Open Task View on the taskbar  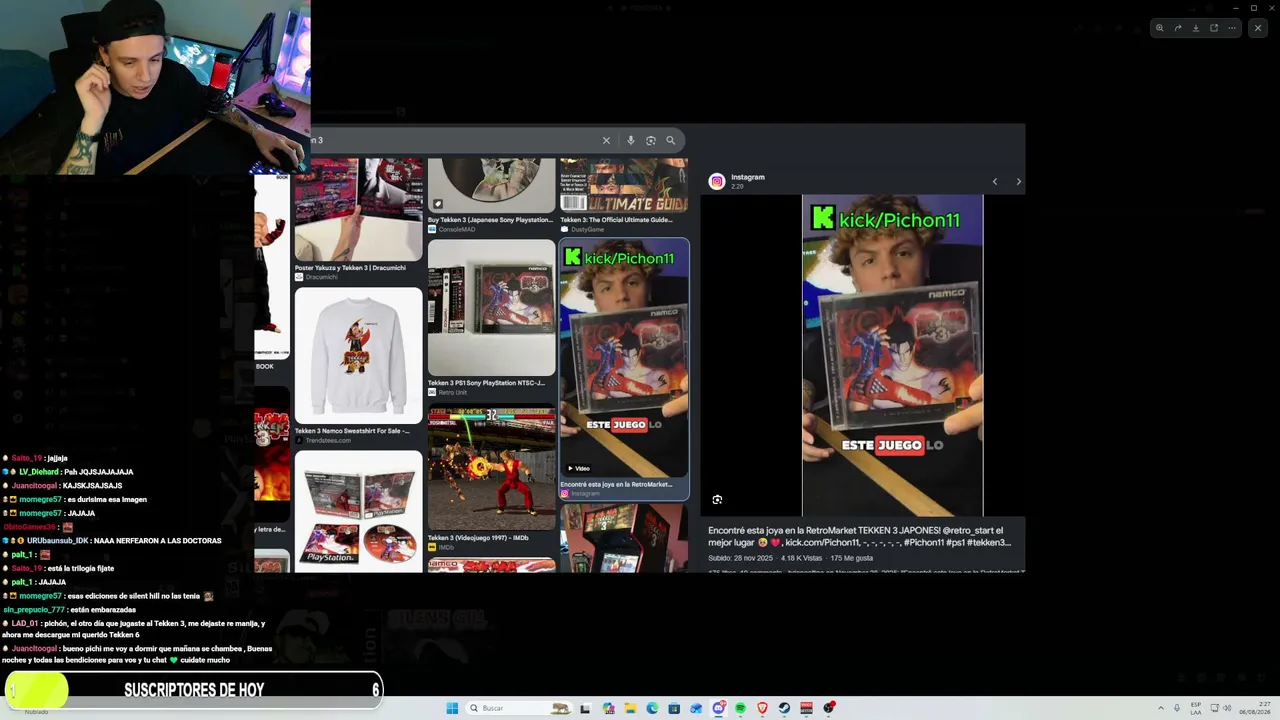585,708
